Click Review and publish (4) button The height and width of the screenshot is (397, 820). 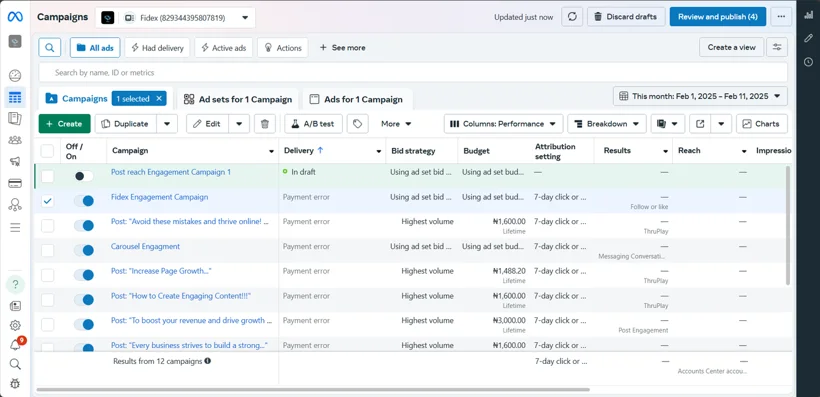coord(718,17)
